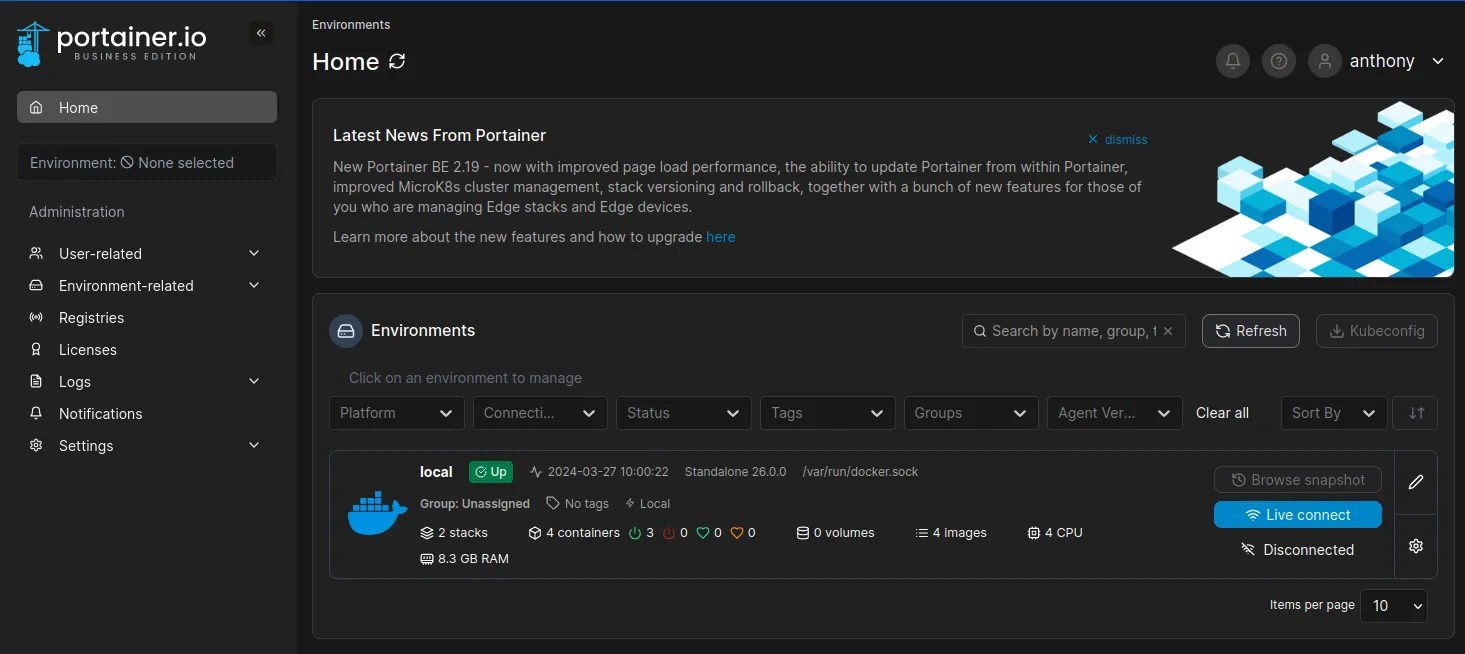Open the Platform filter dropdown
Screen dimensions: 1465x654
(x=396, y=413)
